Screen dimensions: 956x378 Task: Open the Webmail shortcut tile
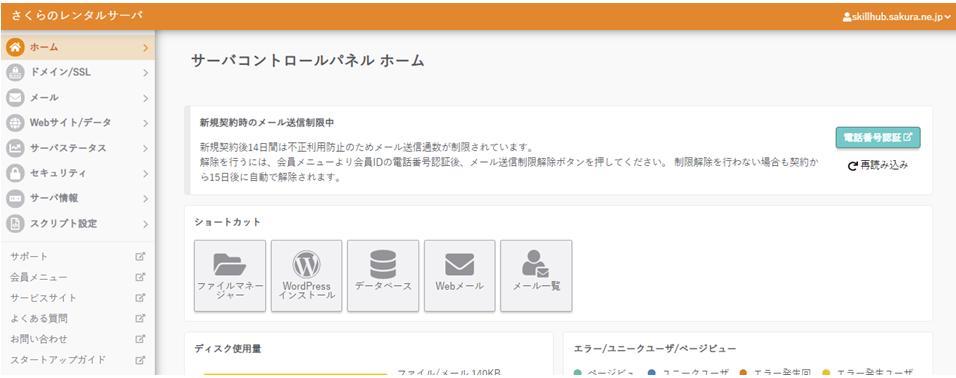pos(460,276)
